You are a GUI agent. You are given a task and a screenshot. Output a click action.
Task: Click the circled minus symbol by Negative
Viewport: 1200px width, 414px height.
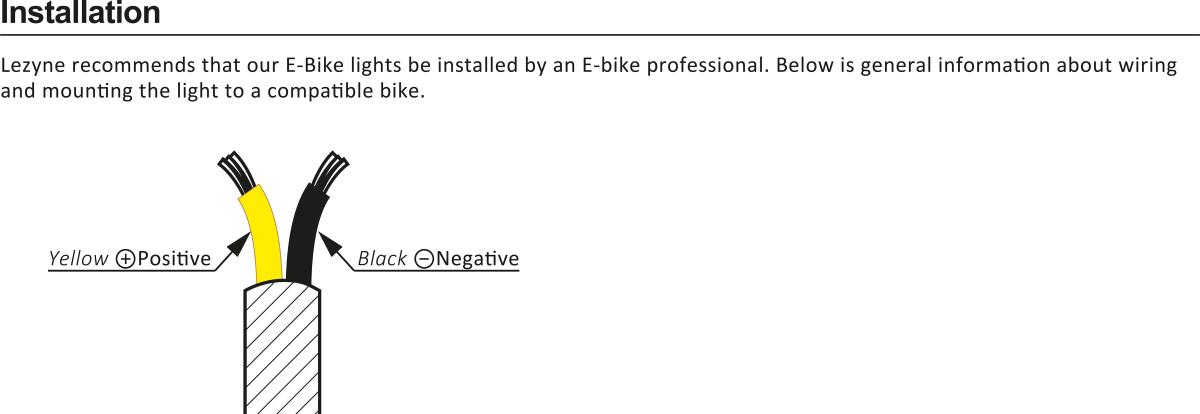click(x=424, y=259)
